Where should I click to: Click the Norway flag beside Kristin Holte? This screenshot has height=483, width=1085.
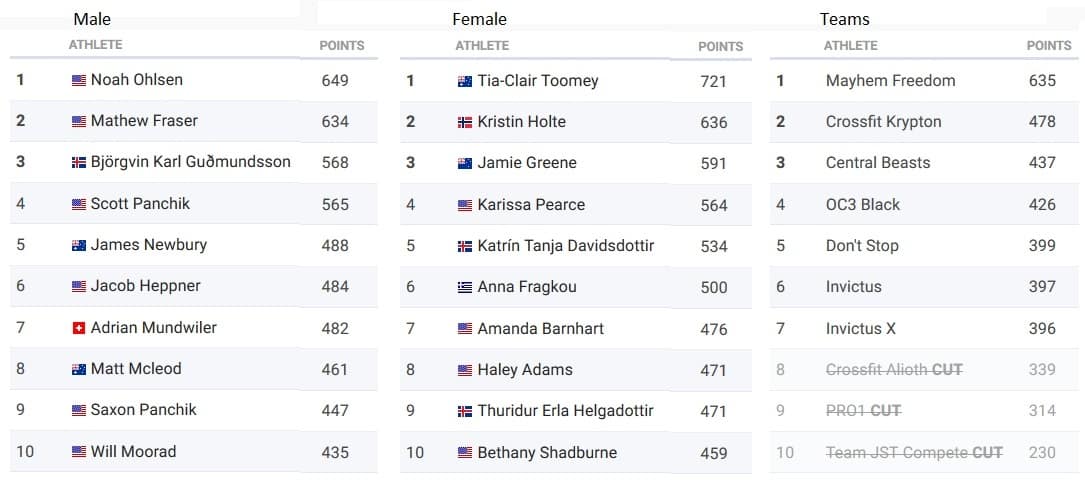pyautogui.click(x=465, y=122)
